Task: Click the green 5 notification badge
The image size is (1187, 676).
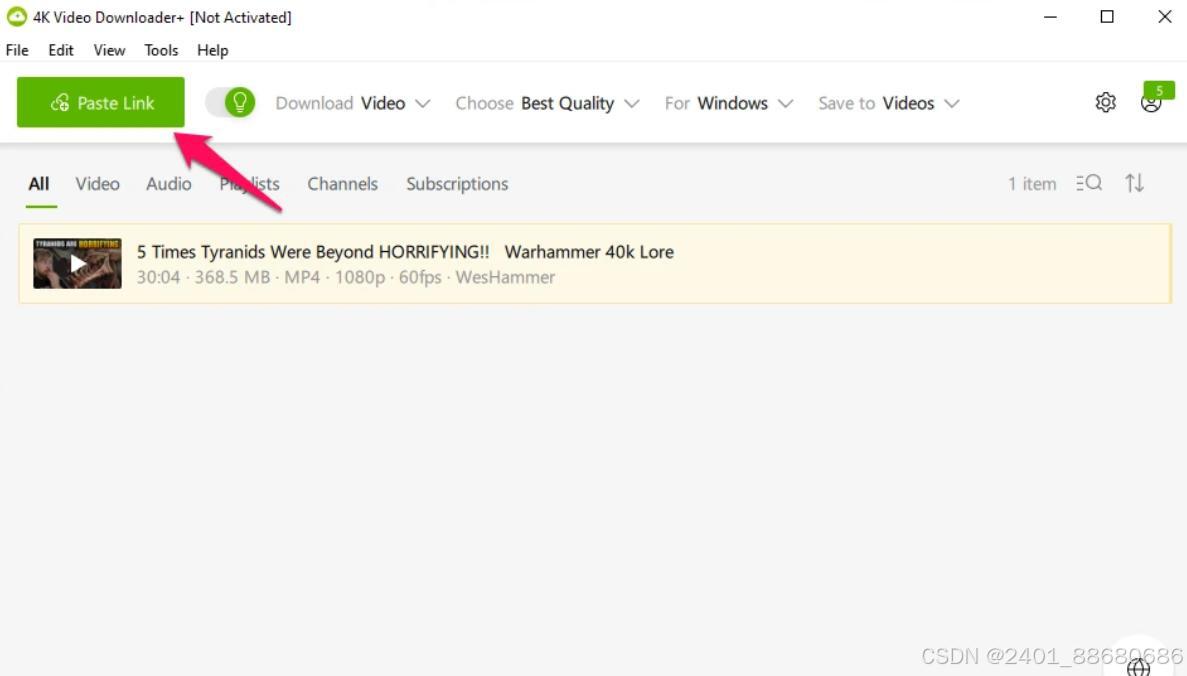Action: tap(1159, 90)
